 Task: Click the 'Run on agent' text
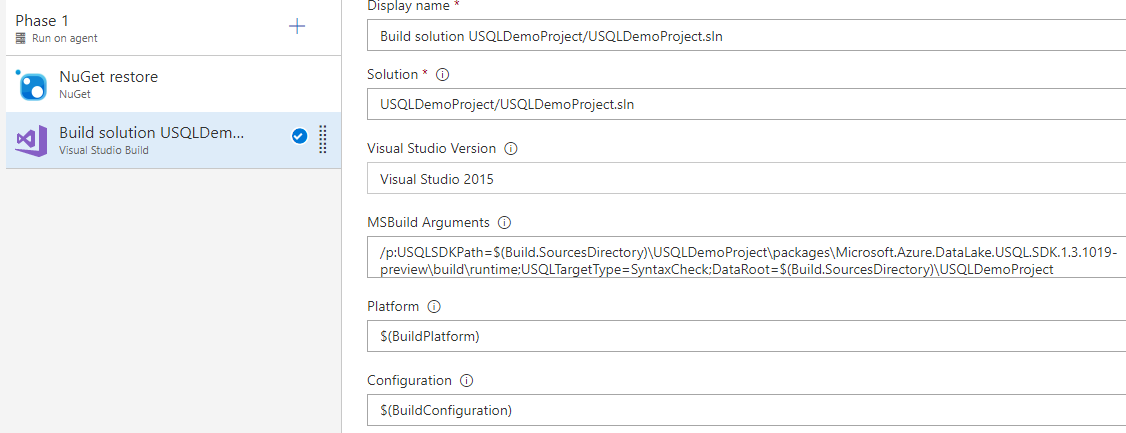(x=65, y=39)
